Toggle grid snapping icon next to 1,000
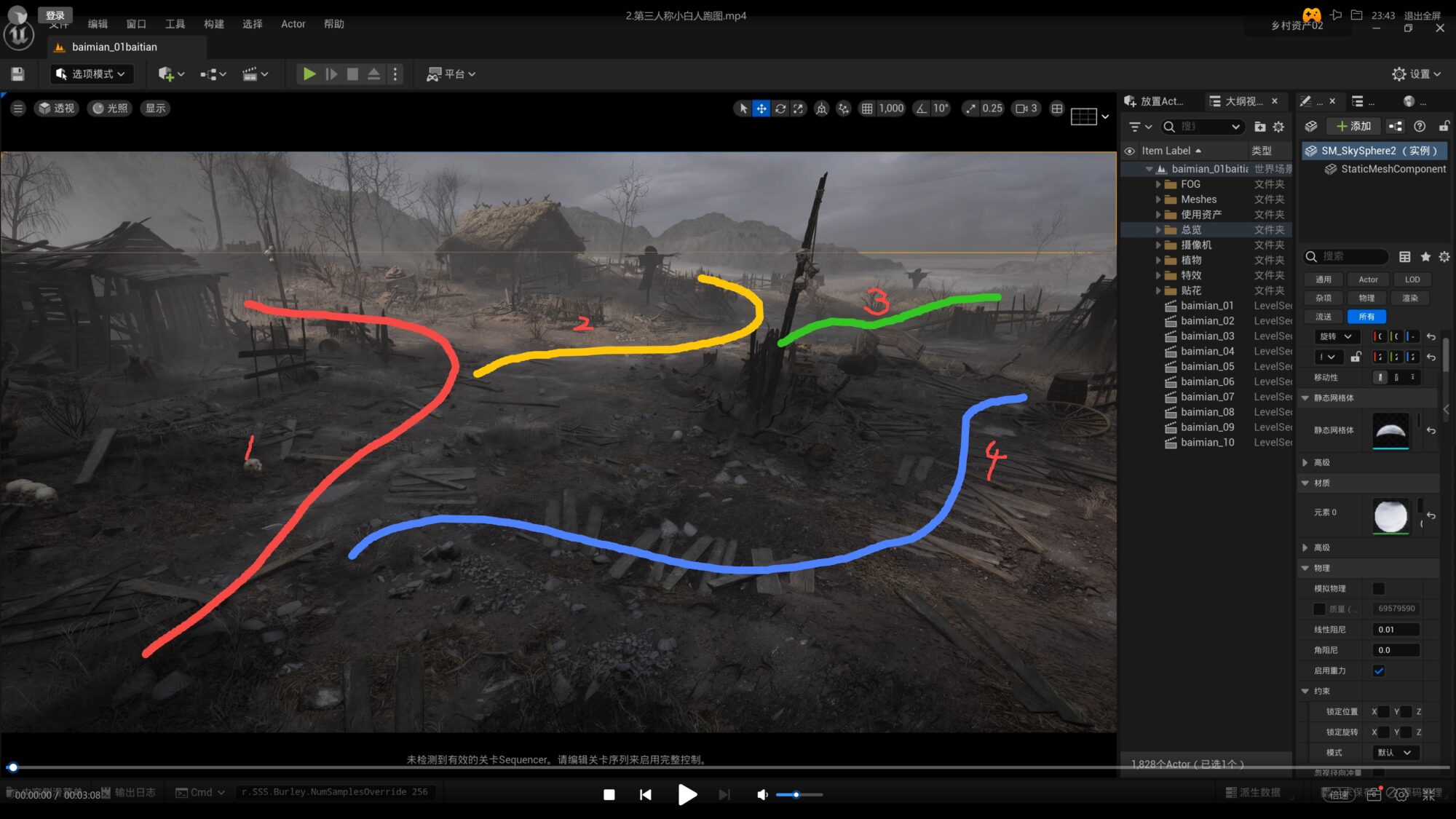The height and width of the screenshot is (819, 1456). 867,108
